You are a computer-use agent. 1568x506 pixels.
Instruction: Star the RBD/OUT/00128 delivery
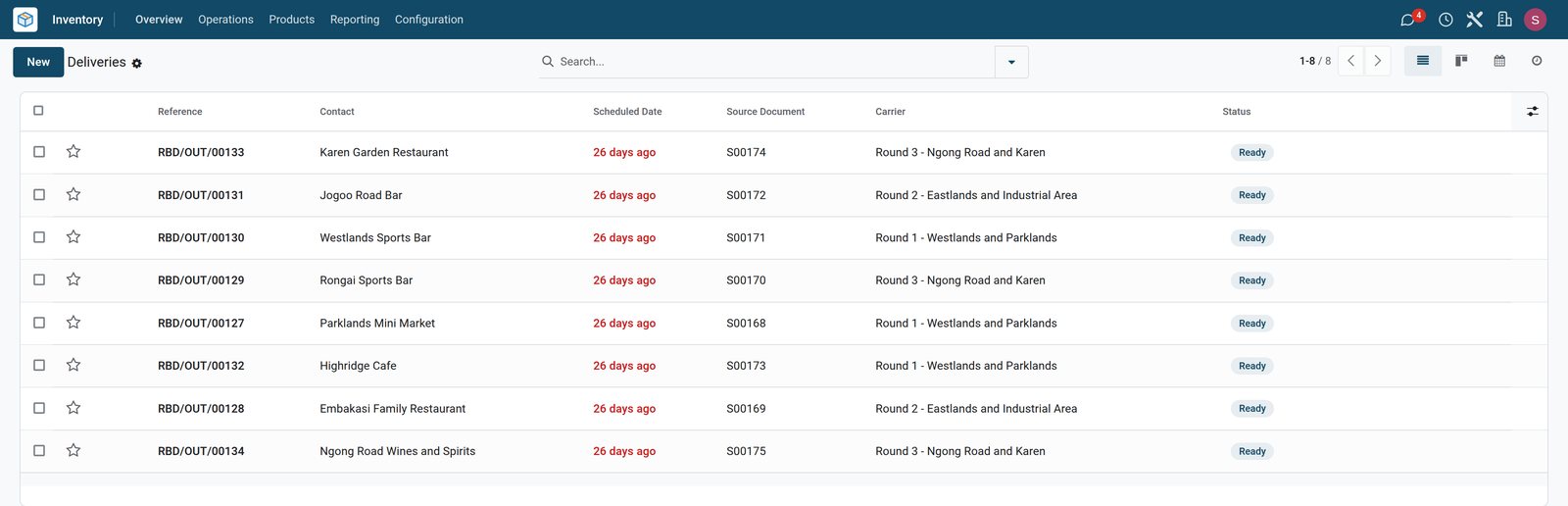coord(73,408)
